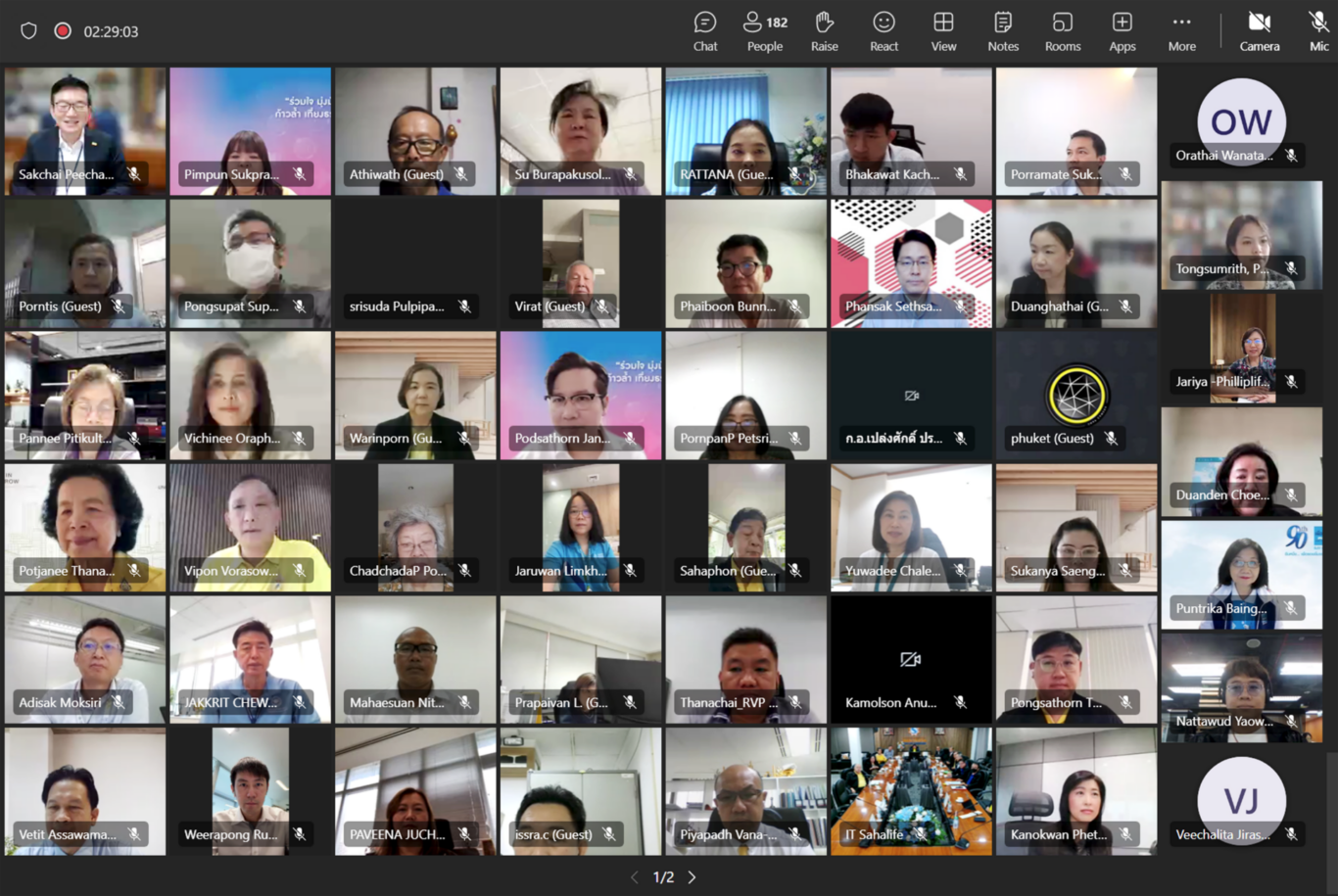Show the People participants list
Image resolution: width=1338 pixels, height=896 pixels.
point(765,31)
